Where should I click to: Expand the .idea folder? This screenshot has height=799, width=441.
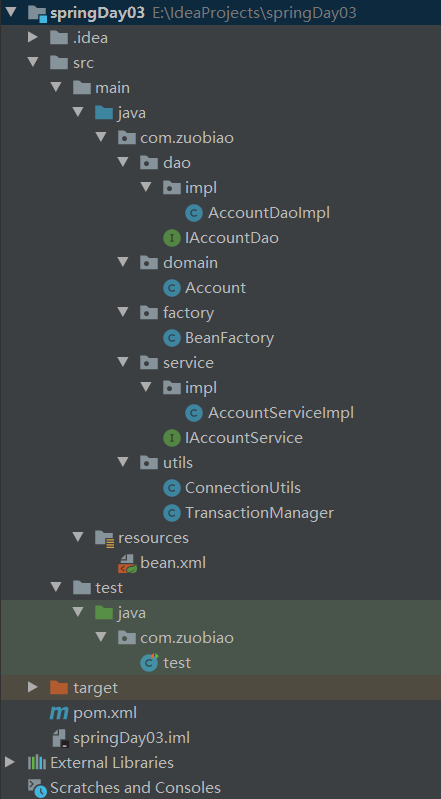click(x=33, y=37)
